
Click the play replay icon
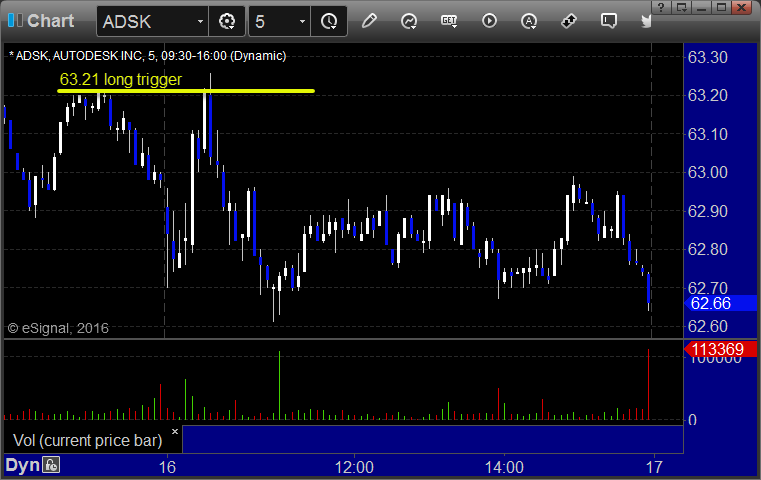[x=489, y=21]
